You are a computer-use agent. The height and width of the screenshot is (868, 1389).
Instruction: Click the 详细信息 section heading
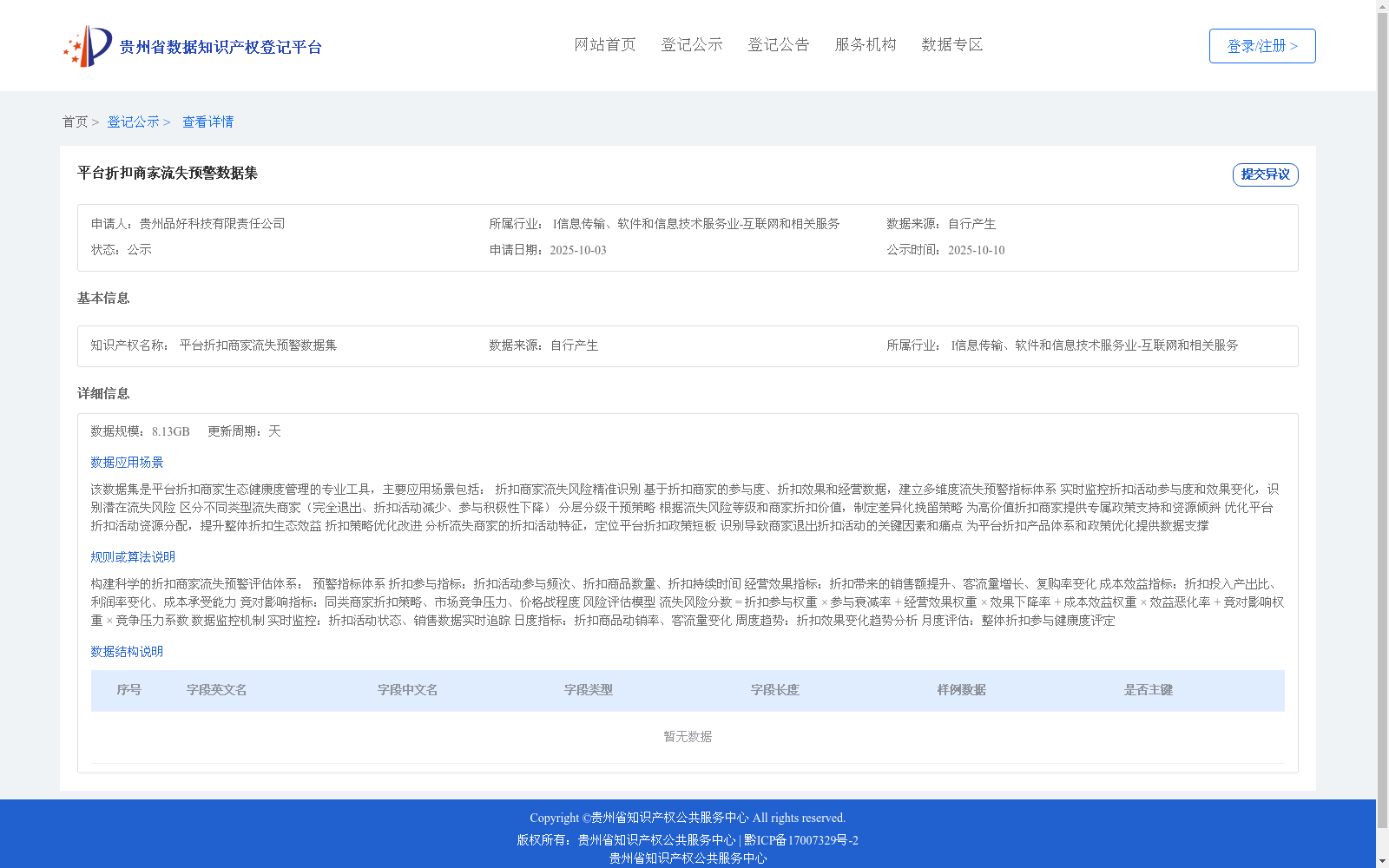coord(103,393)
